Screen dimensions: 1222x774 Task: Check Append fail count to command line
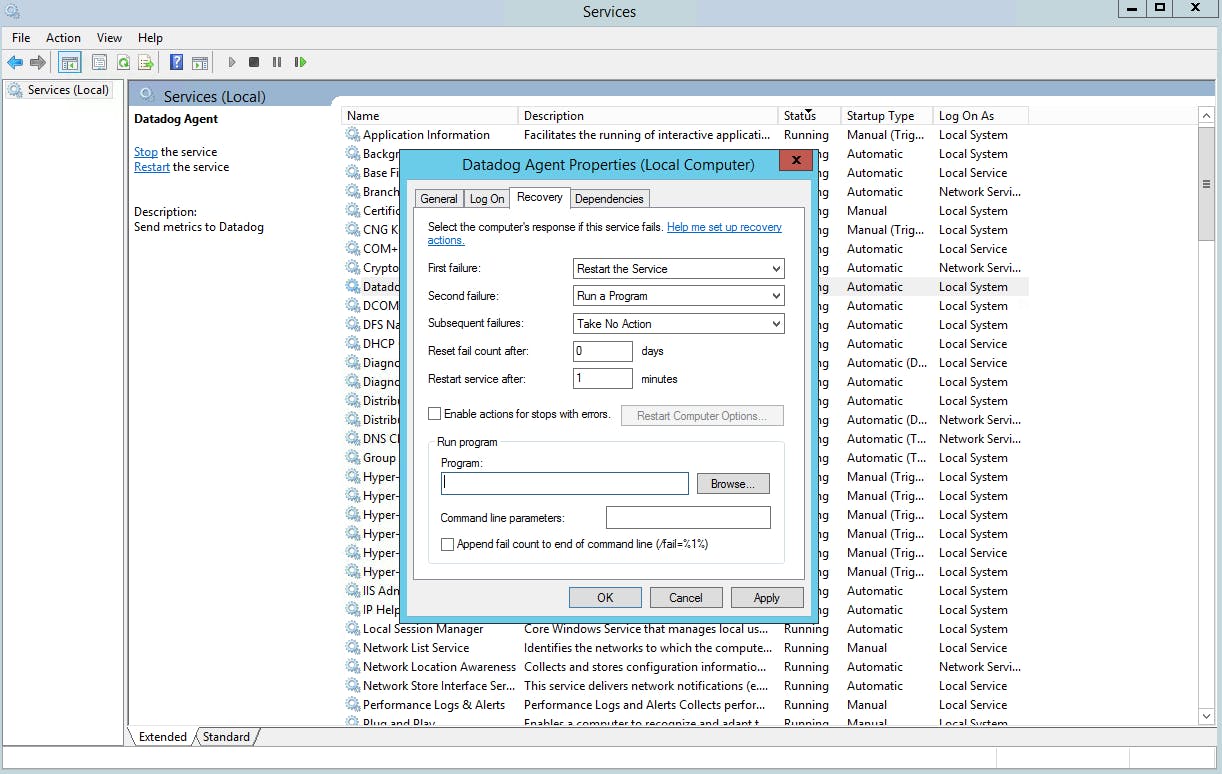pyautogui.click(x=448, y=544)
